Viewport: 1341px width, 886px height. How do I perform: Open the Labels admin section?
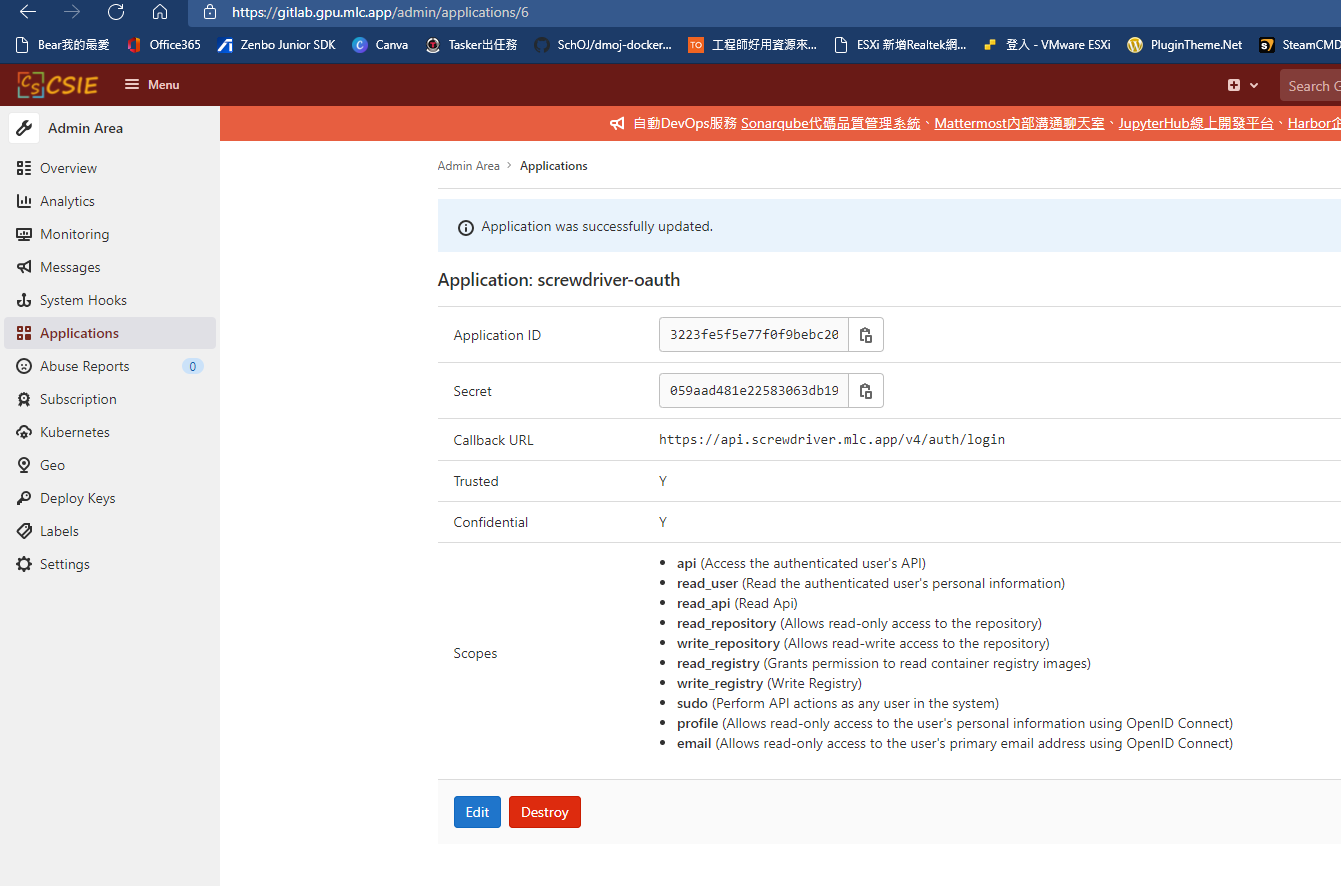56,530
